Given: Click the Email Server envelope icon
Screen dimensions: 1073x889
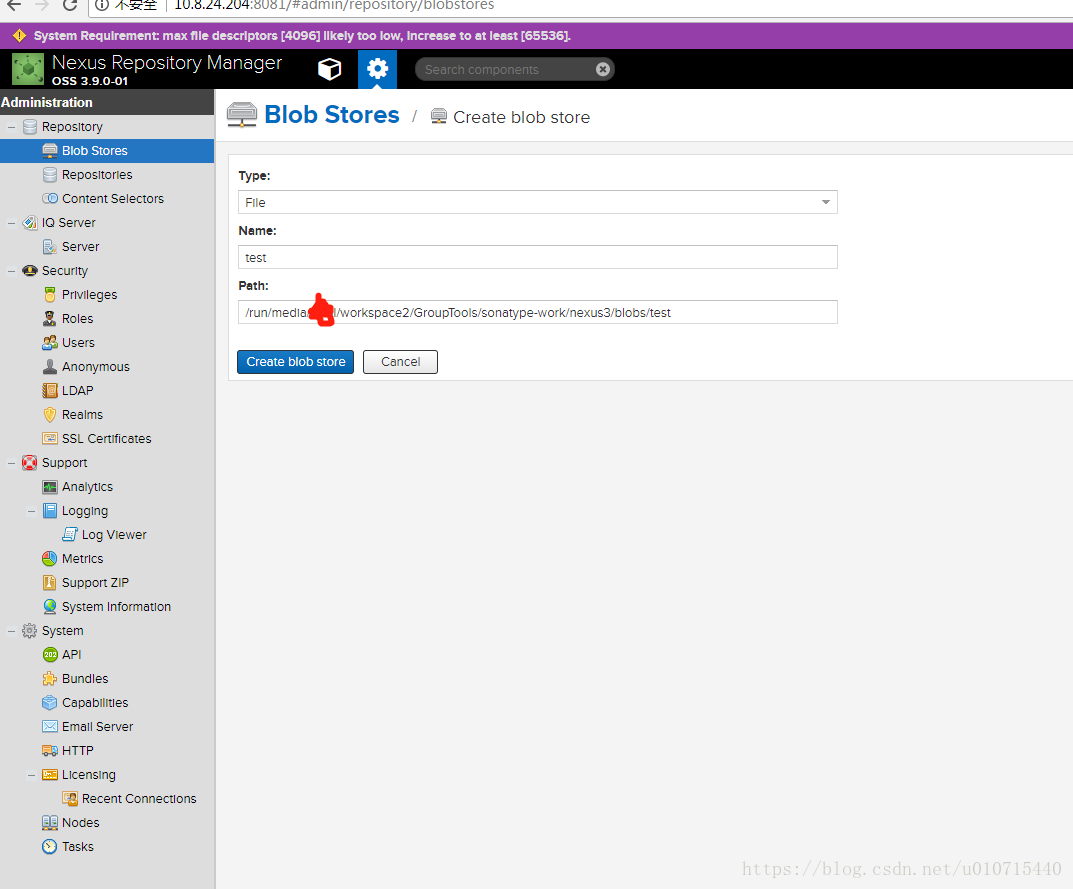Looking at the screenshot, I should [x=50, y=726].
